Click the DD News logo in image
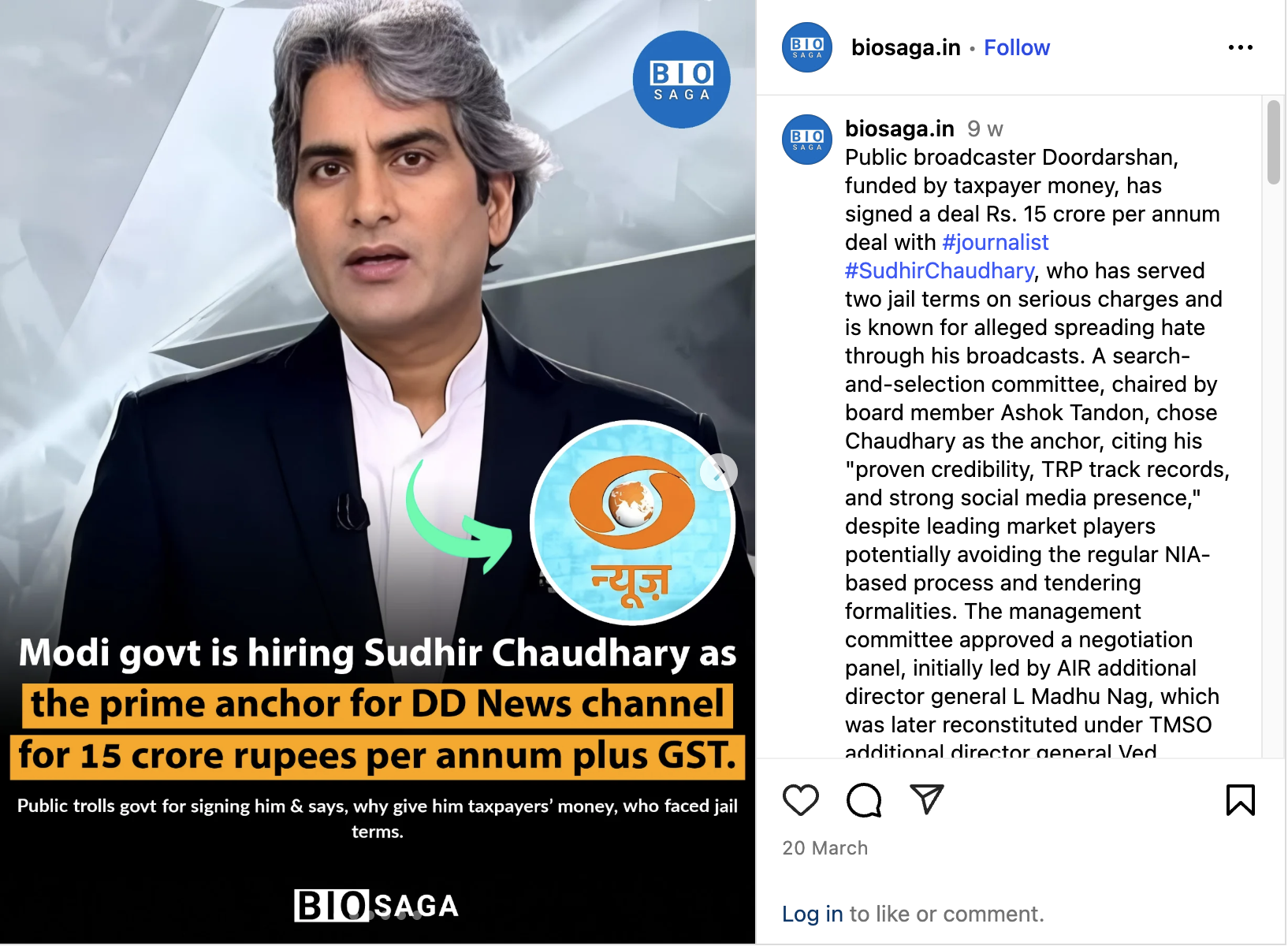 pos(633,522)
